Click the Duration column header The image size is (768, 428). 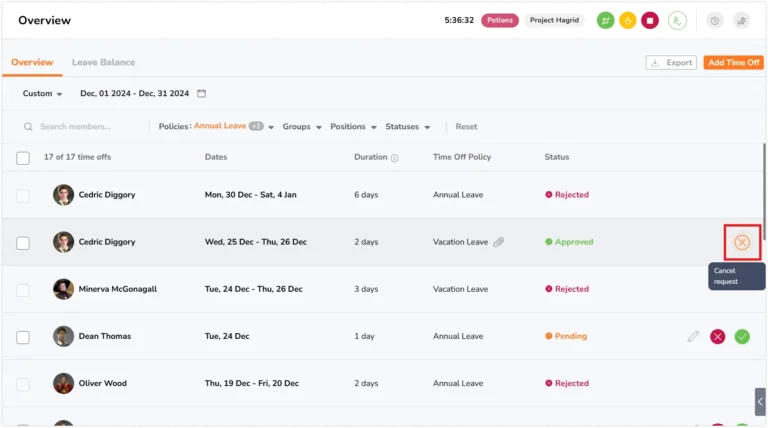pos(370,157)
